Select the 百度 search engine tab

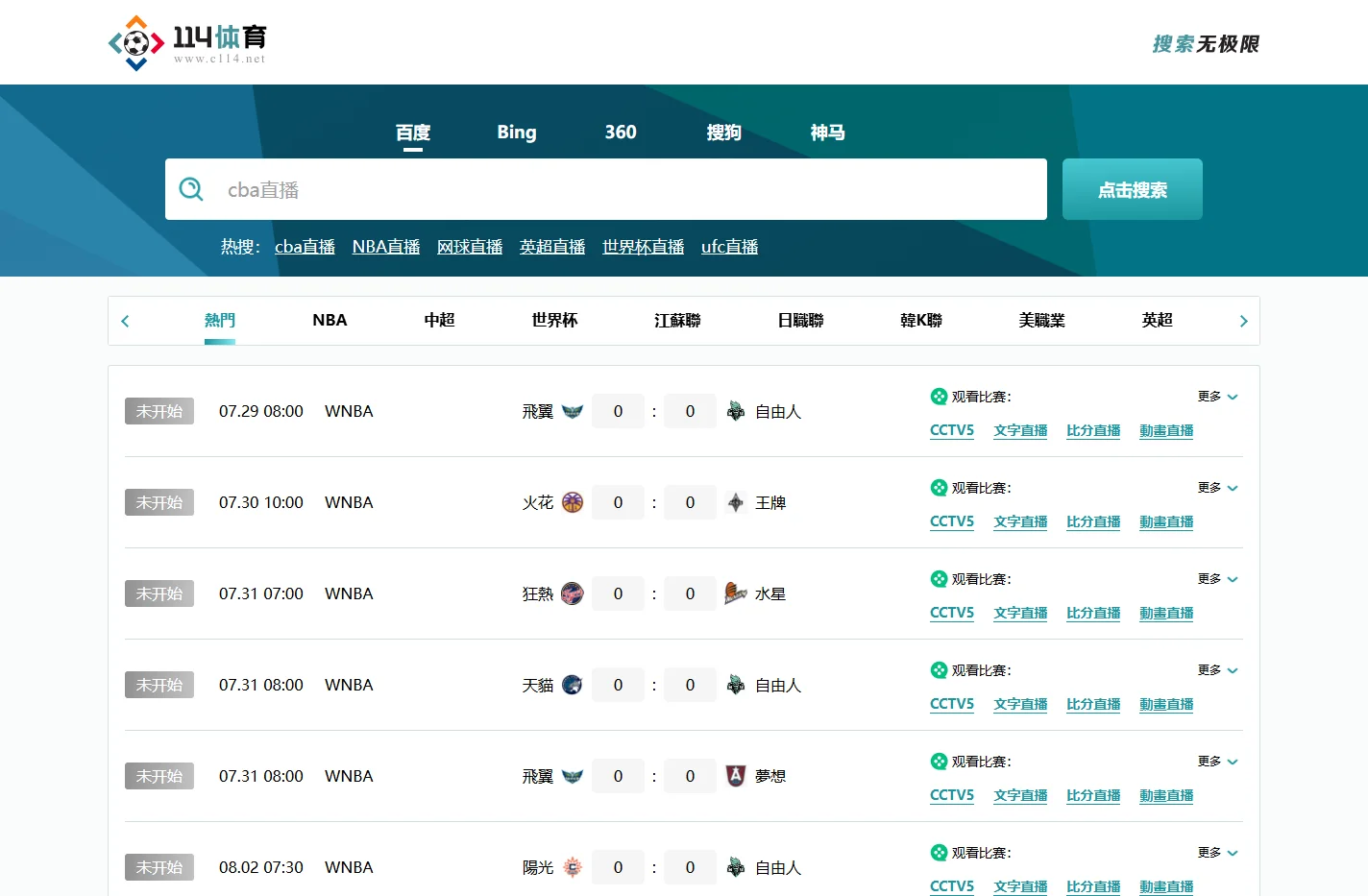click(413, 133)
